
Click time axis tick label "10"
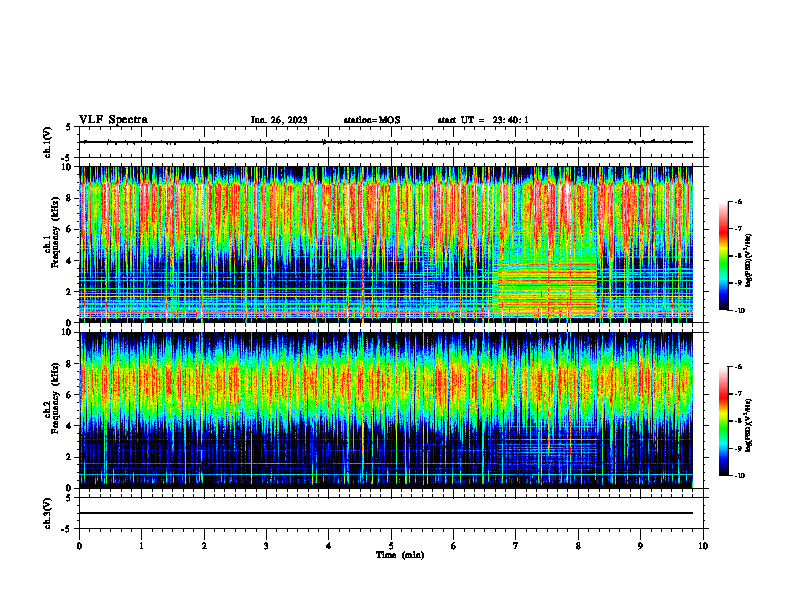703,546
